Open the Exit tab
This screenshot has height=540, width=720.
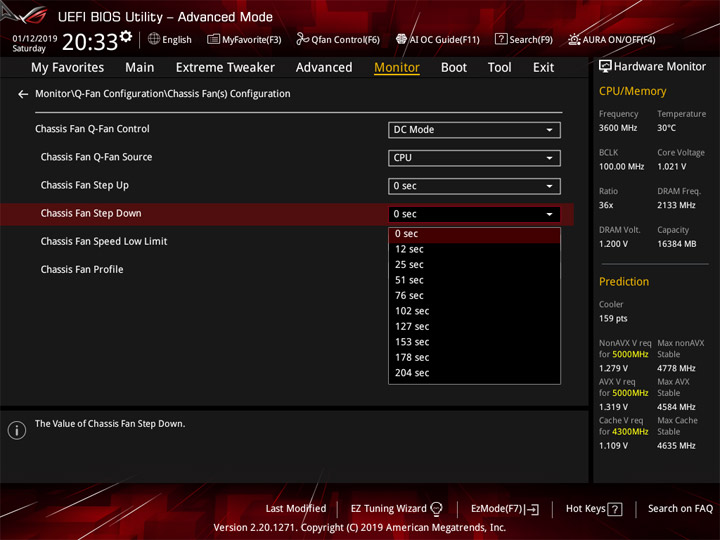(543, 68)
